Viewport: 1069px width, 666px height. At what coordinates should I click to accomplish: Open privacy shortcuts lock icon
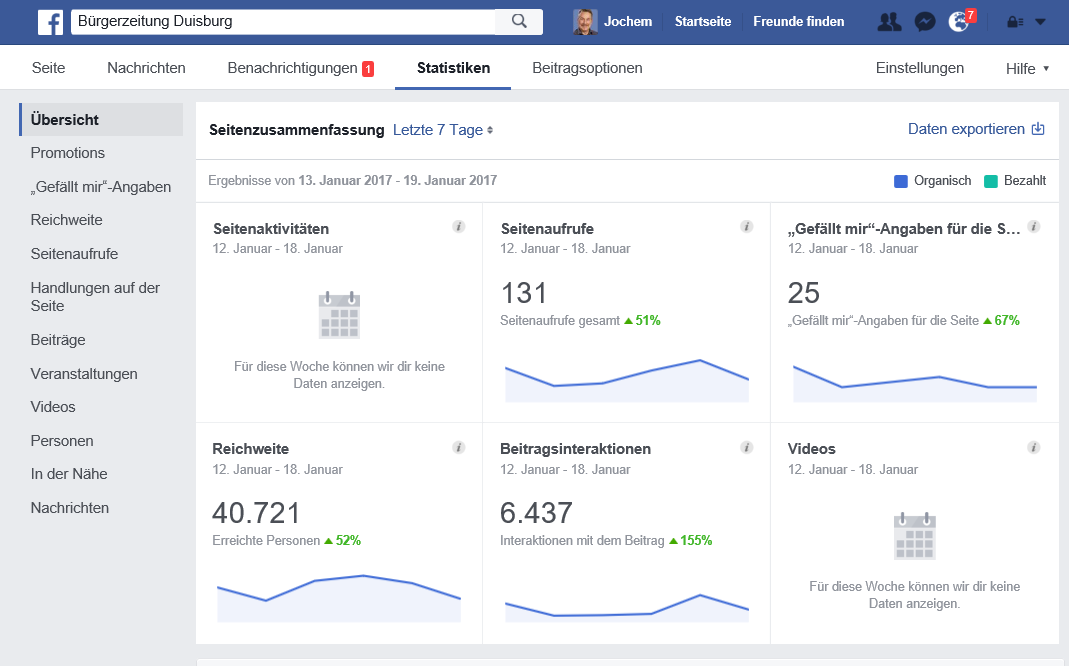tap(1015, 22)
